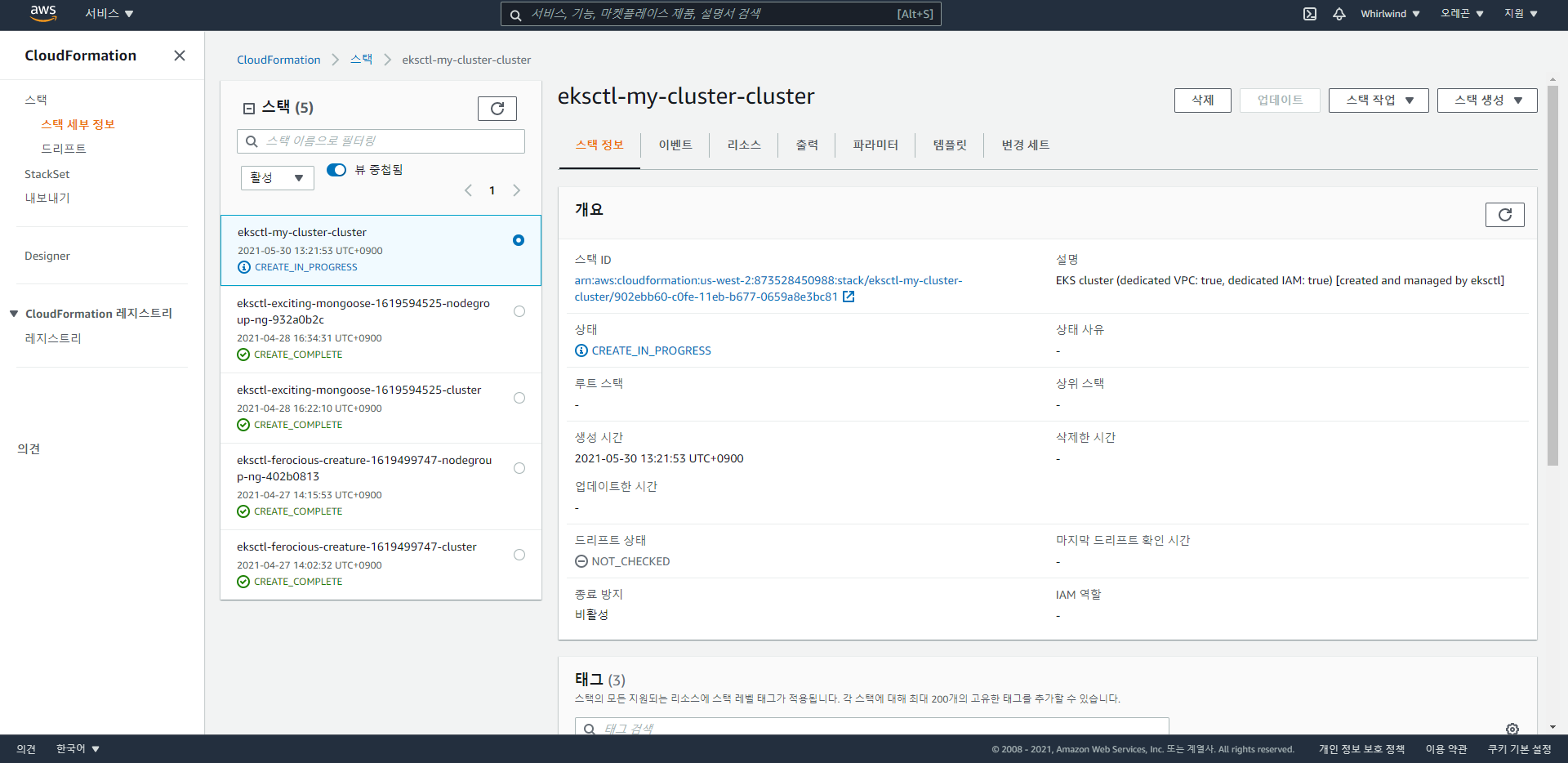This screenshot has width=1568, height=763.
Task: Switch to the 파라미터 tab
Action: point(875,145)
